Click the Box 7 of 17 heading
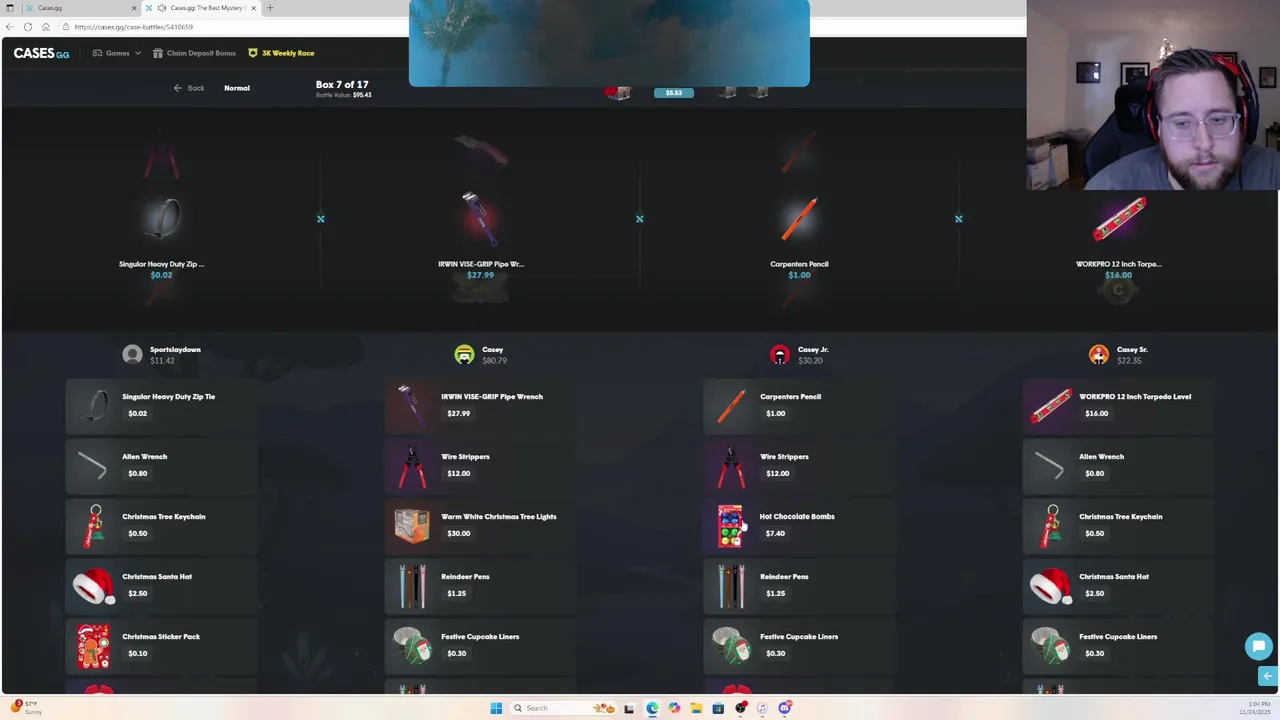Screen dimensions: 1280x720 [x=342, y=84]
